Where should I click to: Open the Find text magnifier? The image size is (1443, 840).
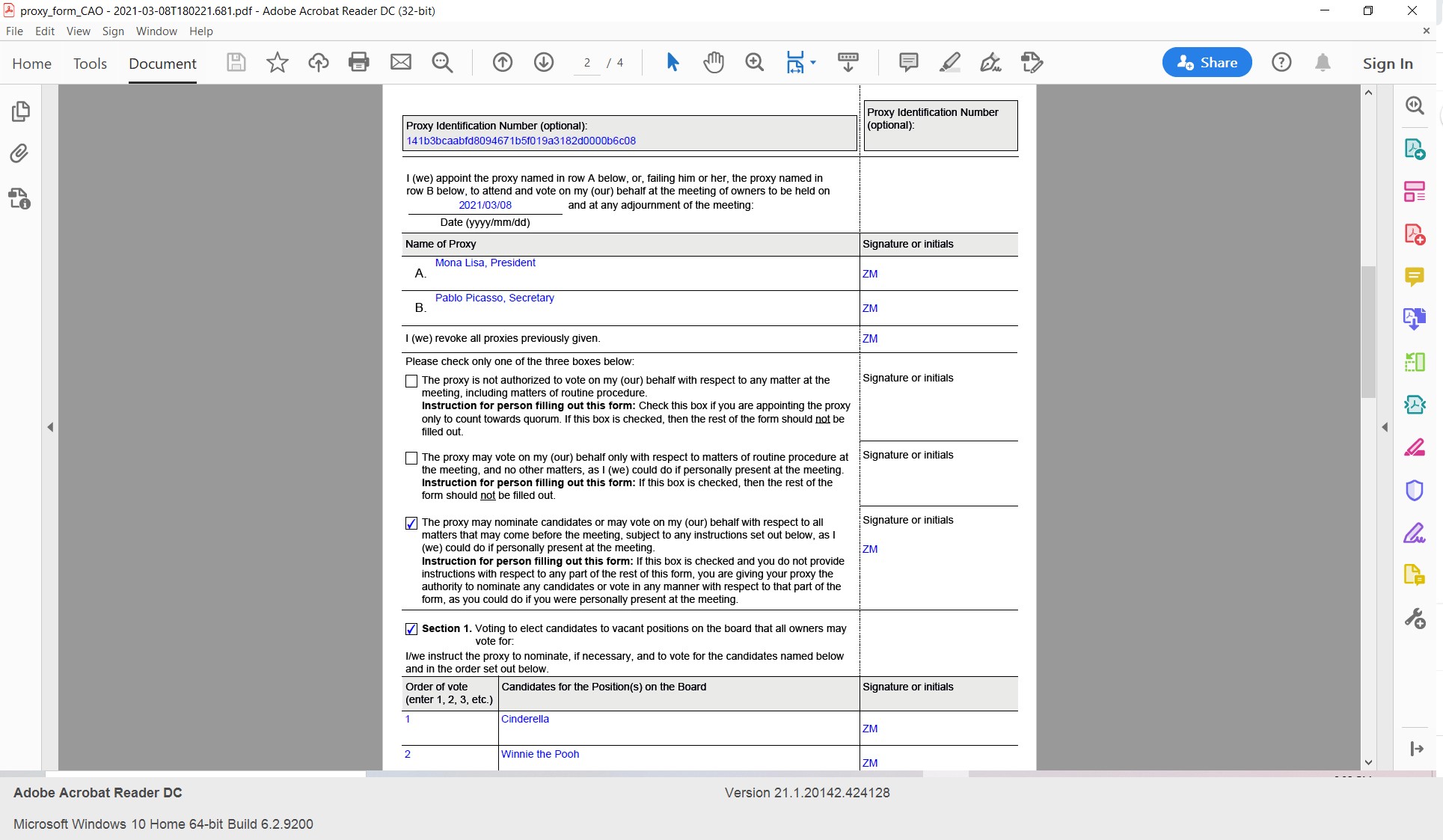click(442, 62)
